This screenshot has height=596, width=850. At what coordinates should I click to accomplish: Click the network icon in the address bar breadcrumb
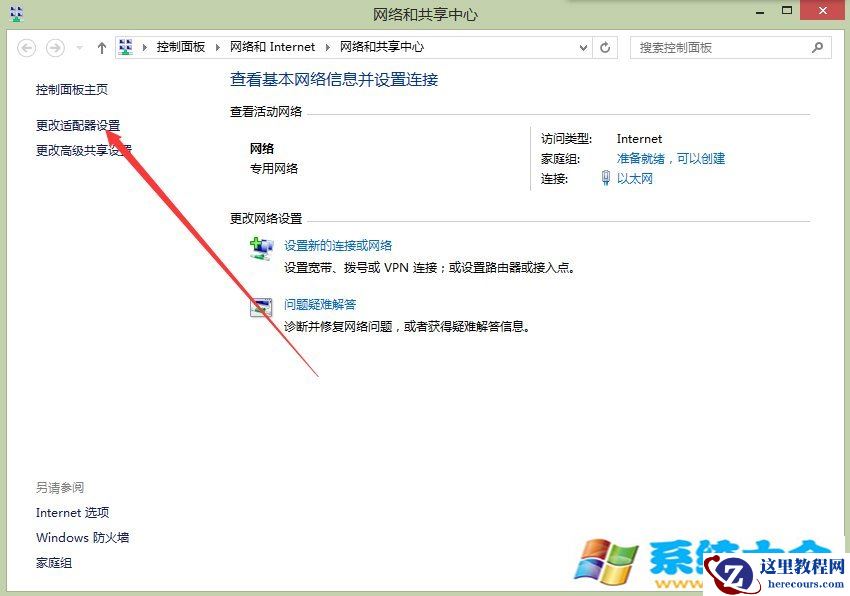click(x=125, y=46)
